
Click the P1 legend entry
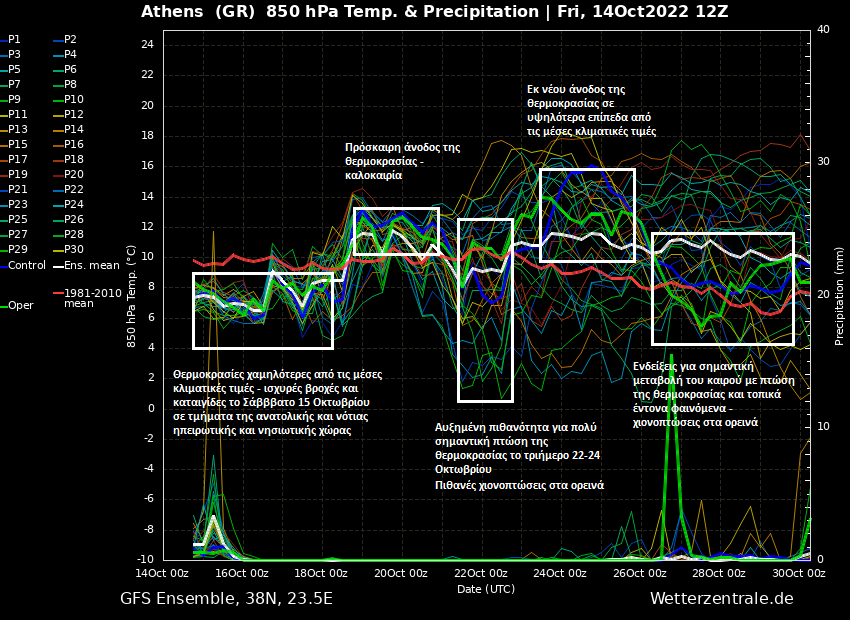(x=11, y=40)
